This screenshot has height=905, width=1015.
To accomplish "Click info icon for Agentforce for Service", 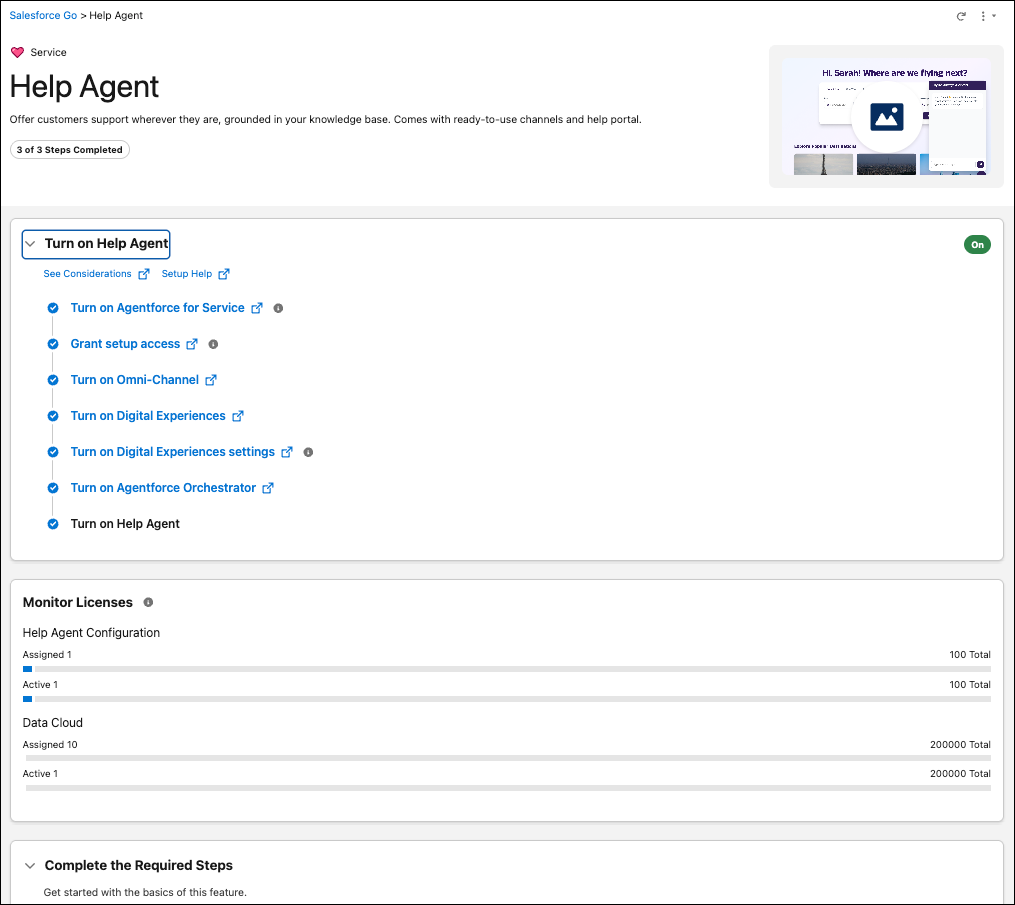I will coord(278,308).
